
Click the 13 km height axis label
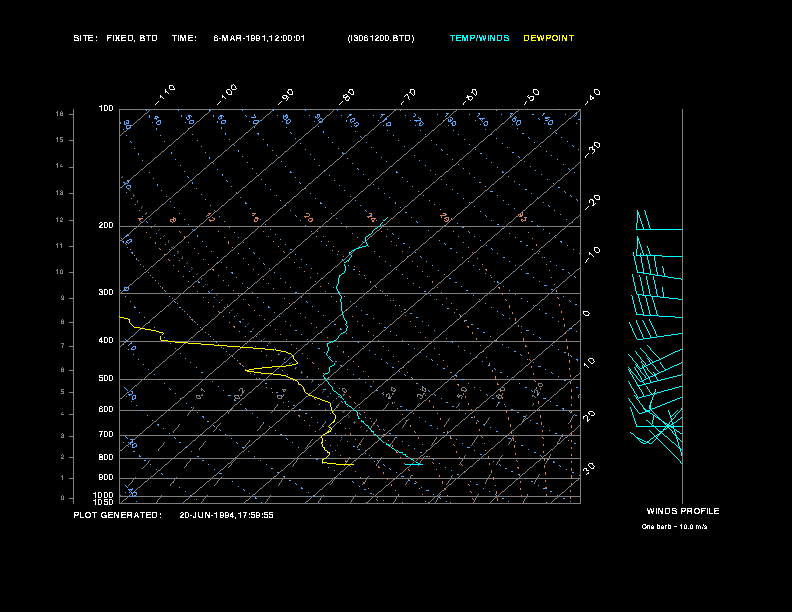point(60,193)
